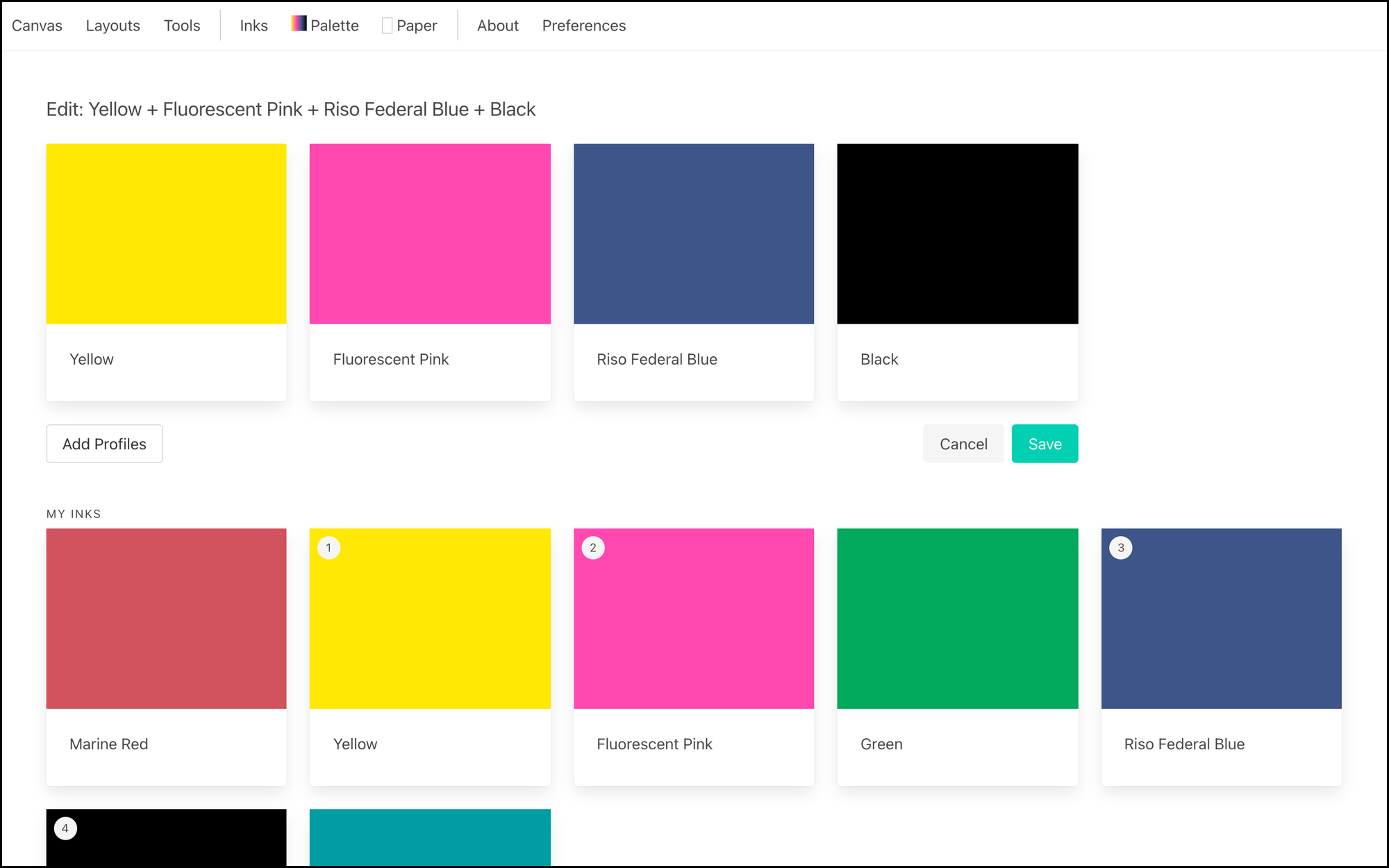The width and height of the screenshot is (1389, 868).
Task: Click numbered badge 3 on Riso Federal Blue
Action: pyautogui.click(x=1120, y=548)
